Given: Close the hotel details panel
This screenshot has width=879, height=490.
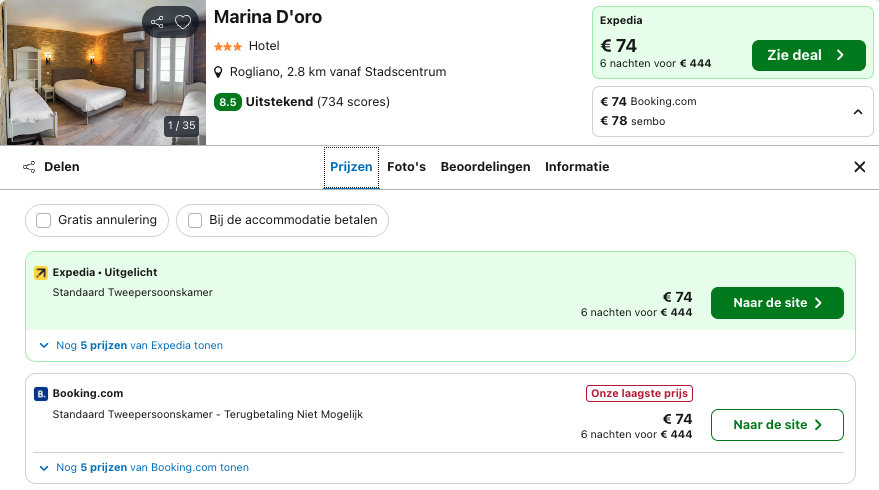Looking at the screenshot, I should (x=859, y=167).
